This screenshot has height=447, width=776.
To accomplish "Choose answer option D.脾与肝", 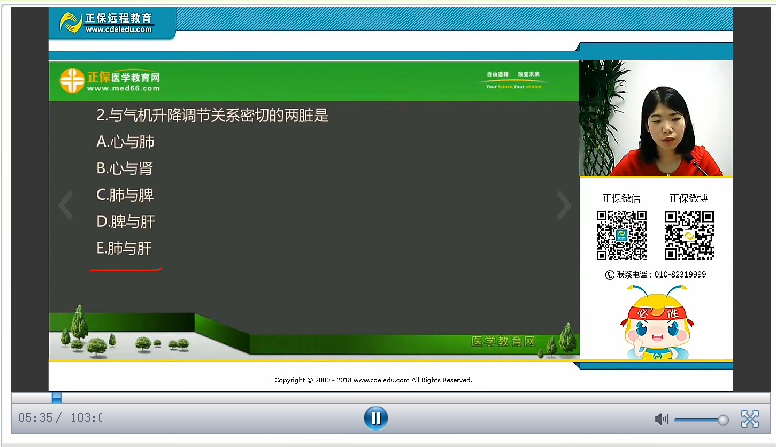I will coord(125,220).
